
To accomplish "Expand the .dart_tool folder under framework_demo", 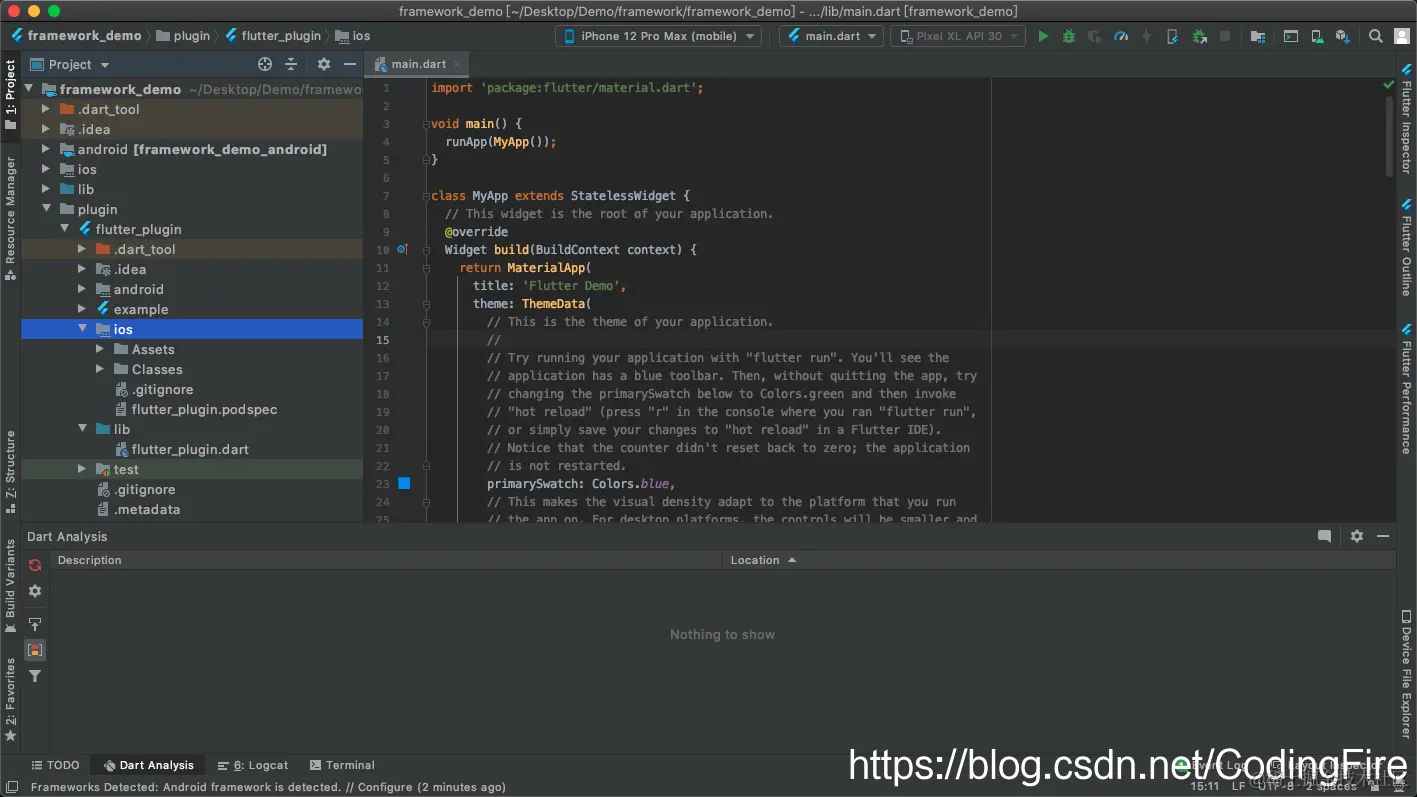I will click(46, 109).
